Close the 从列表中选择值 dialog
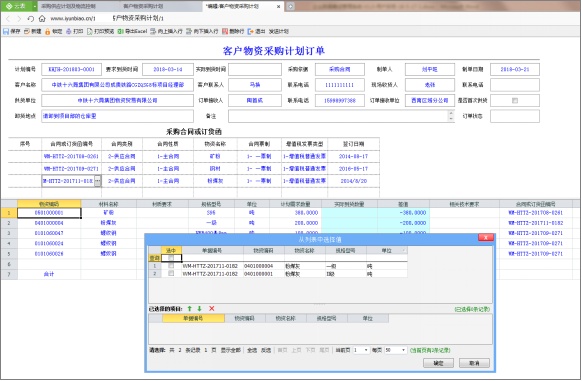Viewport: 582px width, 381px height. click(x=485, y=238)
